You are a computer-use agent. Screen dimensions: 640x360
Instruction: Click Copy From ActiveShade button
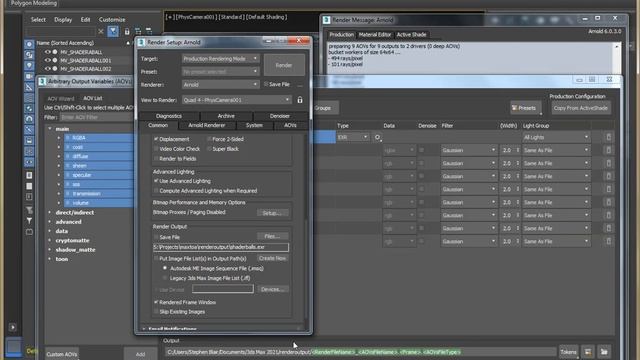581,108
